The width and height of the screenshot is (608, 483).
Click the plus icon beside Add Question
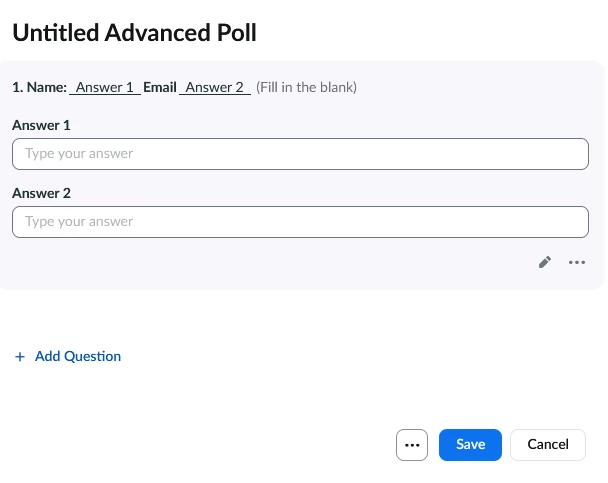click(x=20, y=356)
